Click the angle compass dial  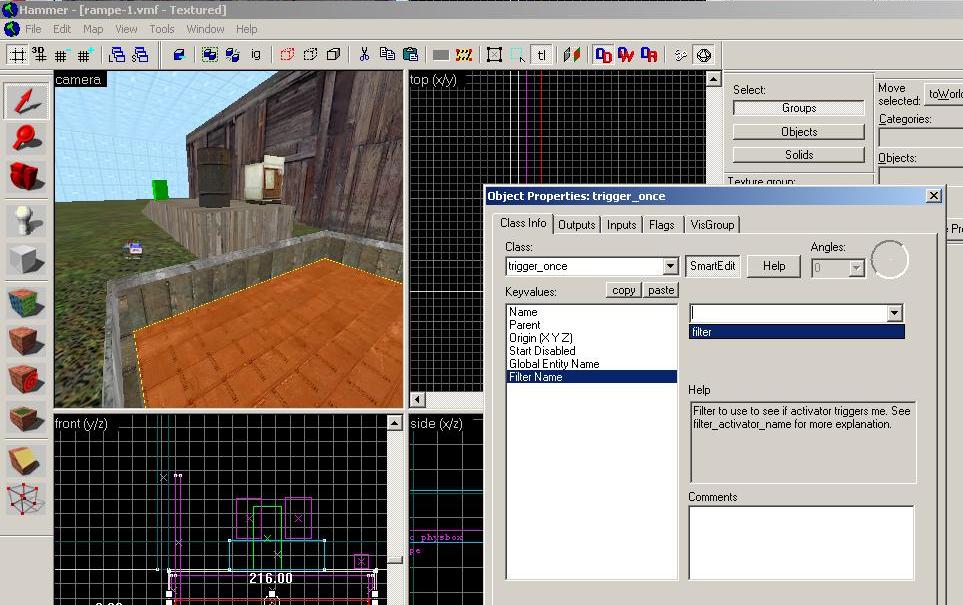pyautogui.click(x=889, y=259)
